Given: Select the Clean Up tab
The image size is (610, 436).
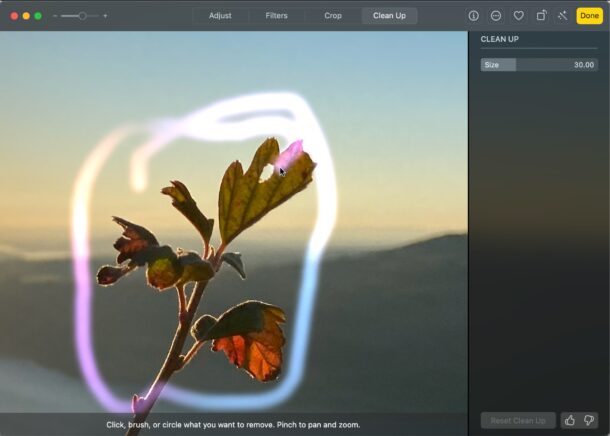Looking at the screenshot, I should [x=389, y=16].
